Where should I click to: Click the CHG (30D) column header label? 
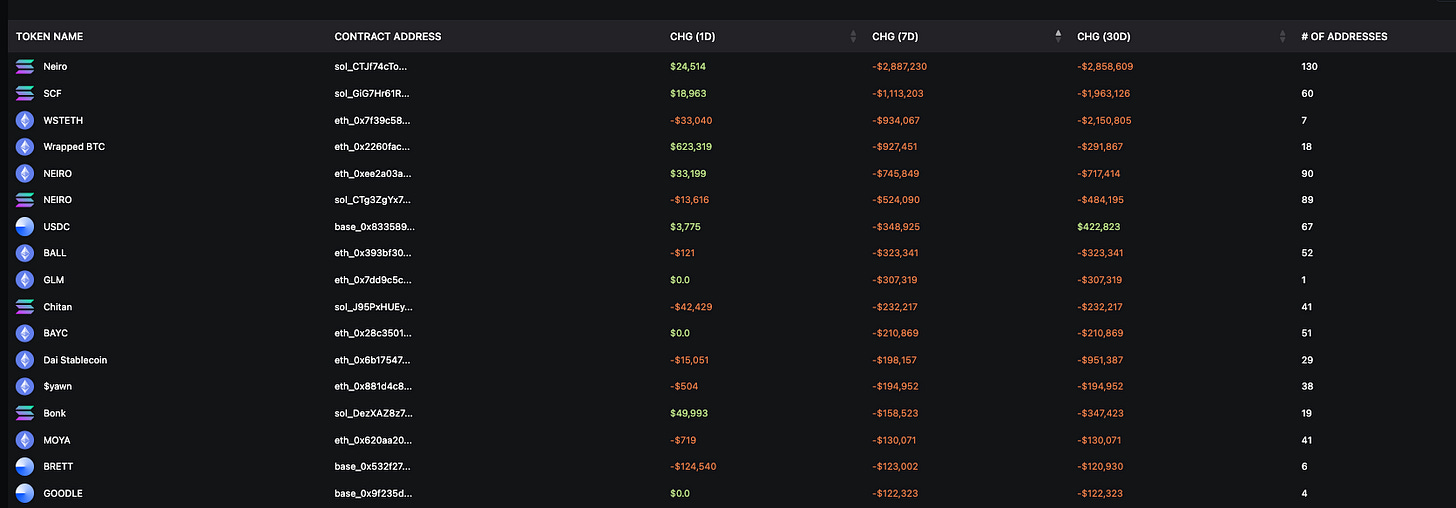[1103, 37]
